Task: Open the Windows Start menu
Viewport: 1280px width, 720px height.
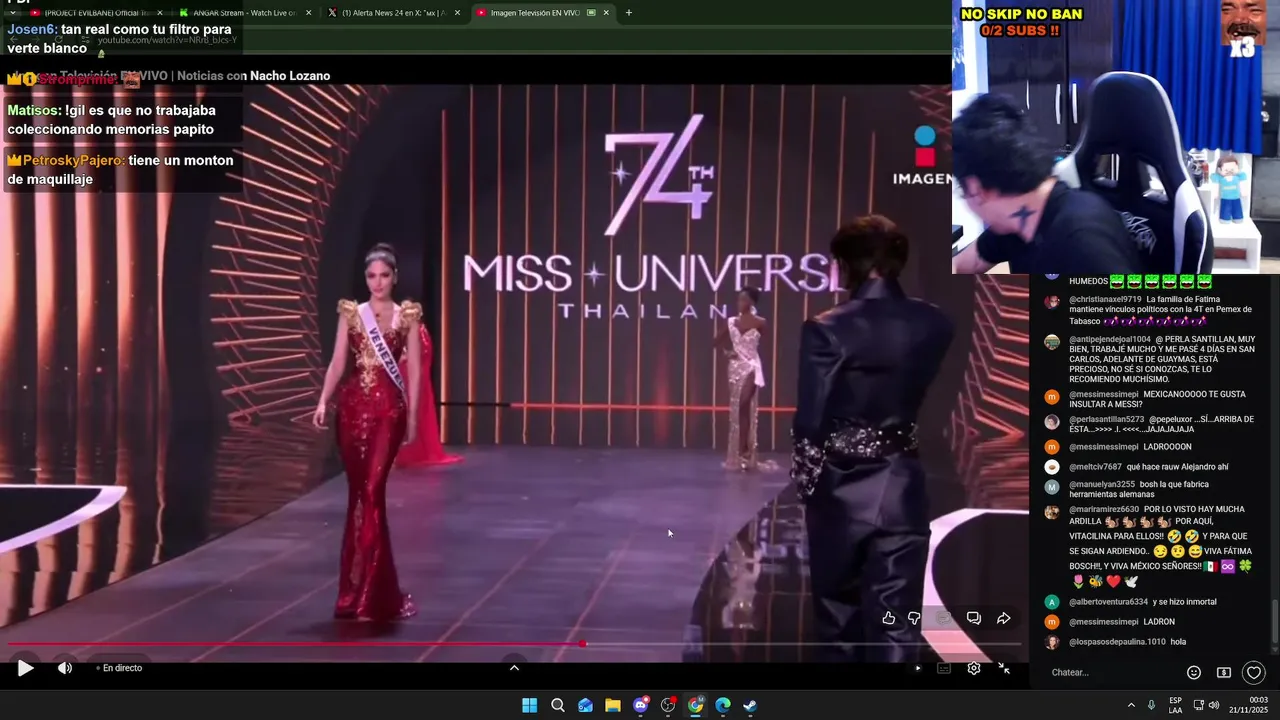Action: (530, 705)
